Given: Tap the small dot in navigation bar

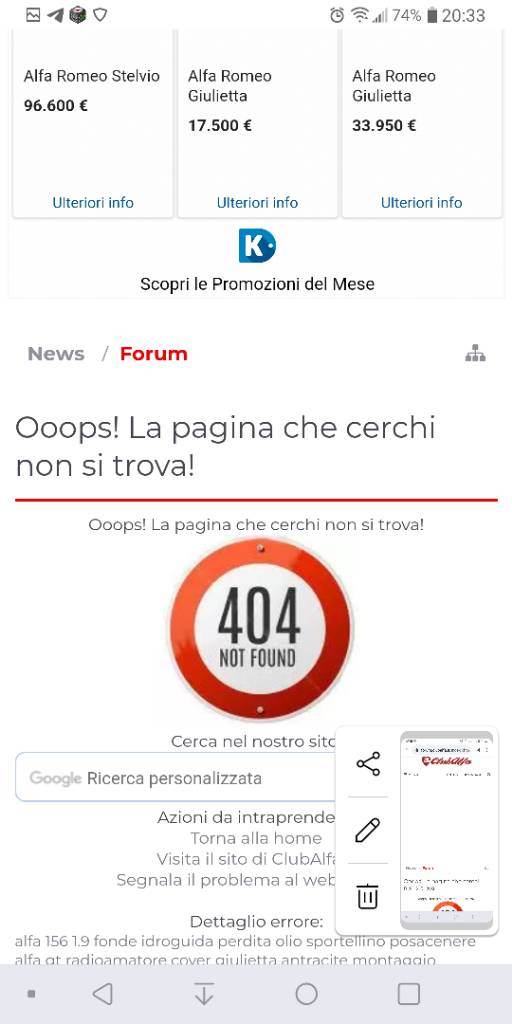Looking at the screenshot, I should tap(31, 994).
